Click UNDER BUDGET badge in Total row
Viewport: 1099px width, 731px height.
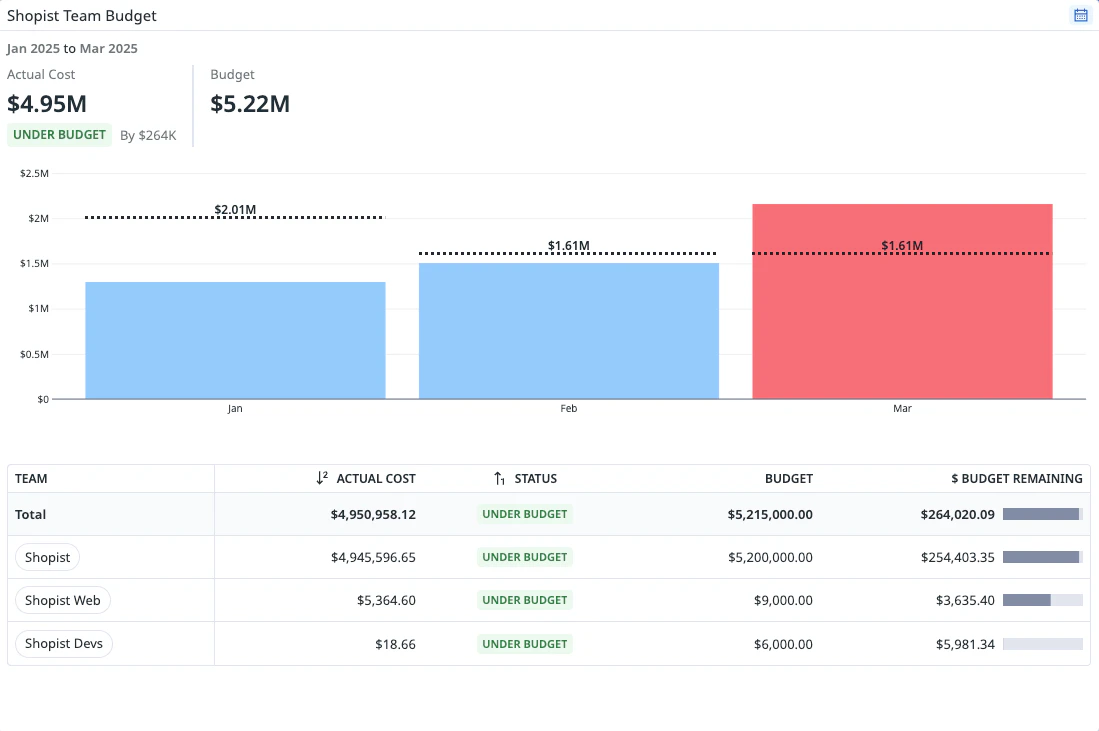tap(525, 514)
